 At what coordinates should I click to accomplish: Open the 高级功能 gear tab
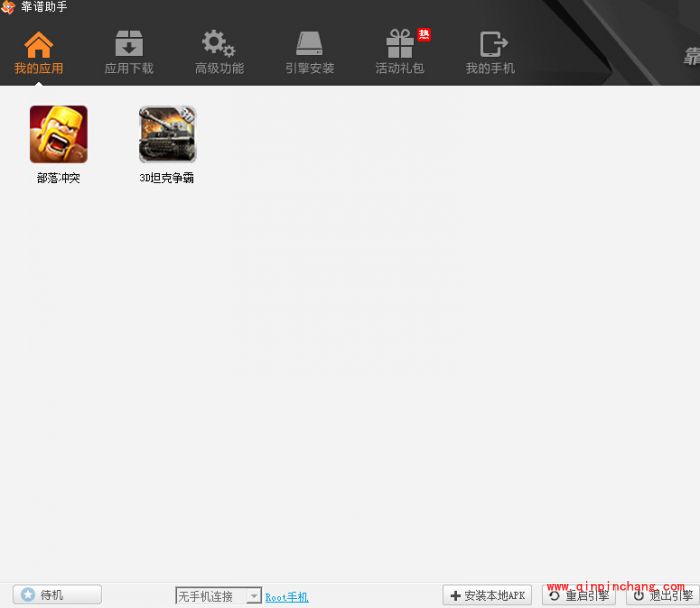219,53
